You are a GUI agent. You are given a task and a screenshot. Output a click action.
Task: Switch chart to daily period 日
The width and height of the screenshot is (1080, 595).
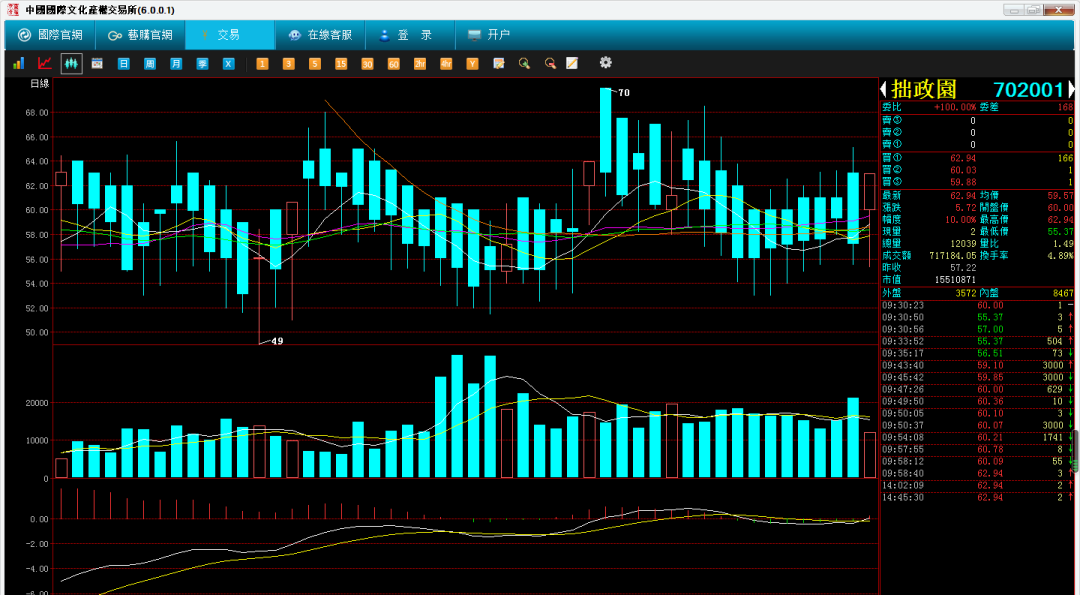(x=123, y=63)
